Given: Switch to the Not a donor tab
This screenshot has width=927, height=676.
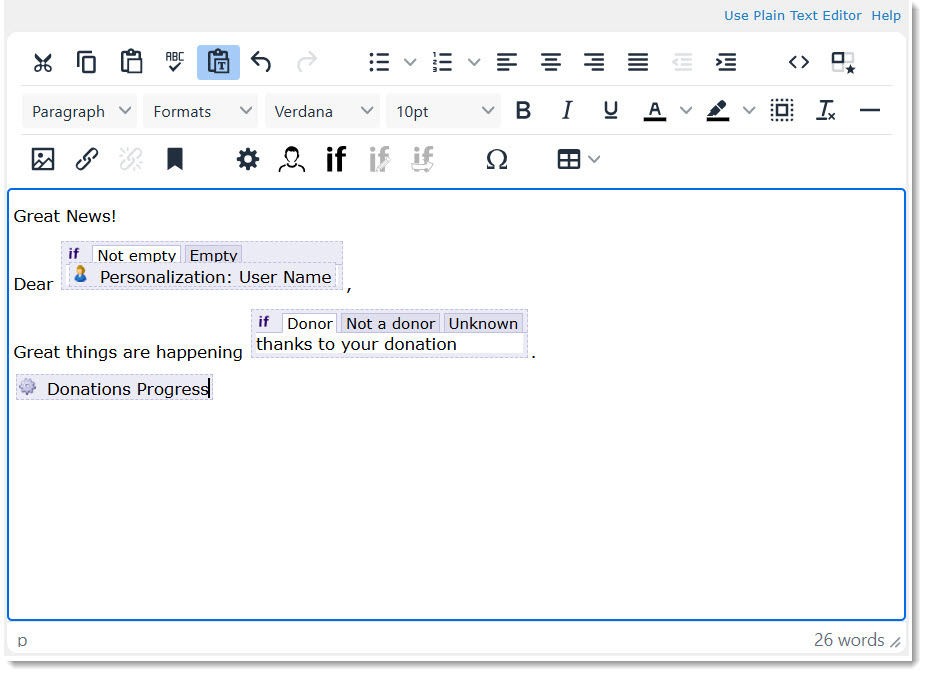Looking at the screenshot, I should tap(390, 323).
